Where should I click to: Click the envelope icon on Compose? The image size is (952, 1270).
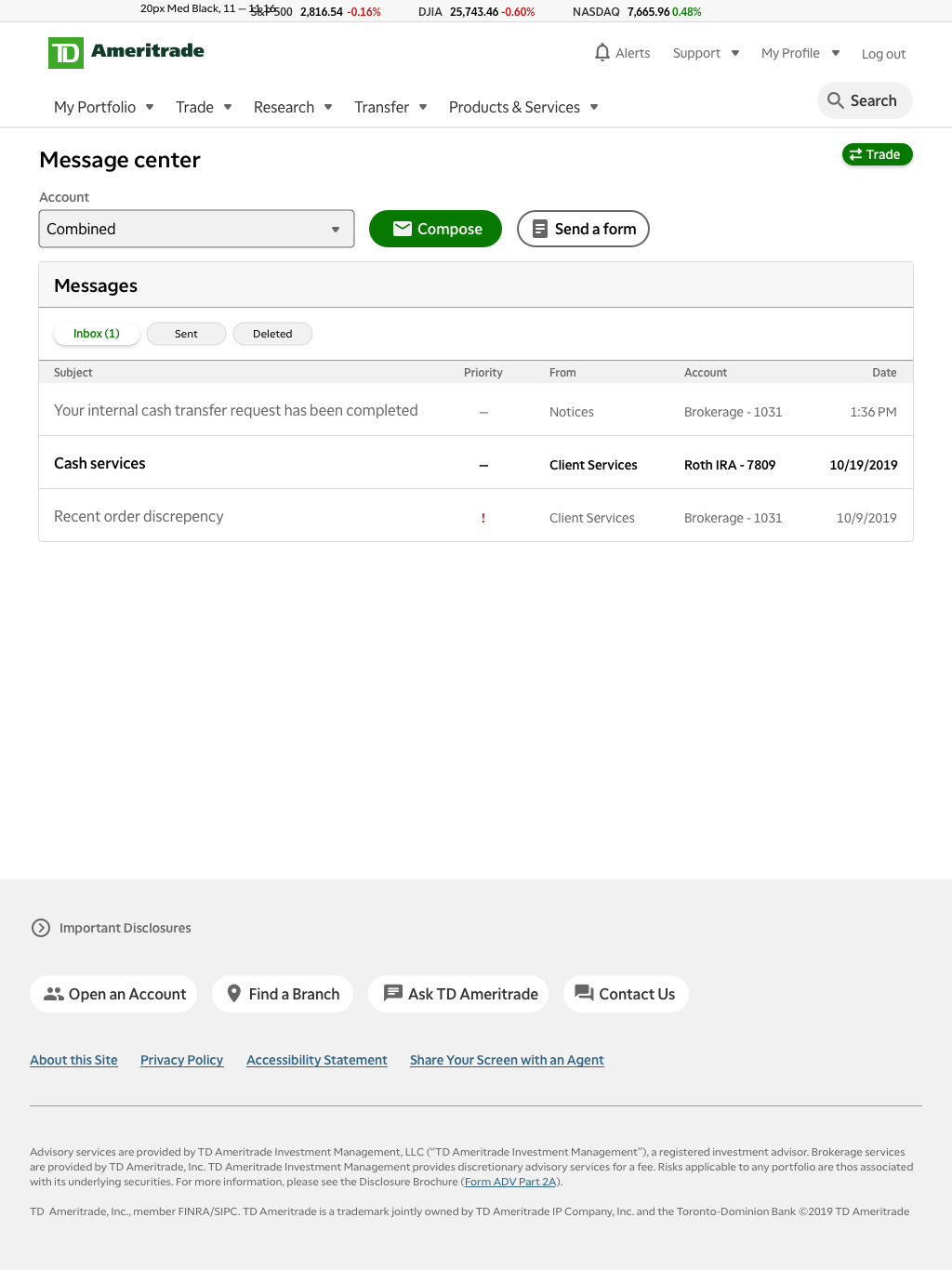coord(403,229)
